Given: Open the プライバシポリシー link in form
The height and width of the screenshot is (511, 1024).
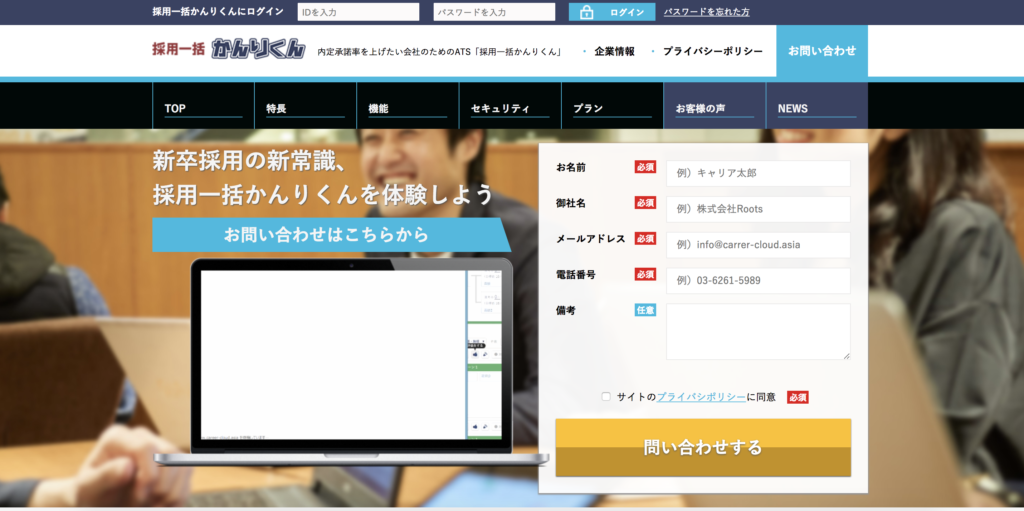Looking at the screenshot, I should pyautogui.click(x=701, y=397).
